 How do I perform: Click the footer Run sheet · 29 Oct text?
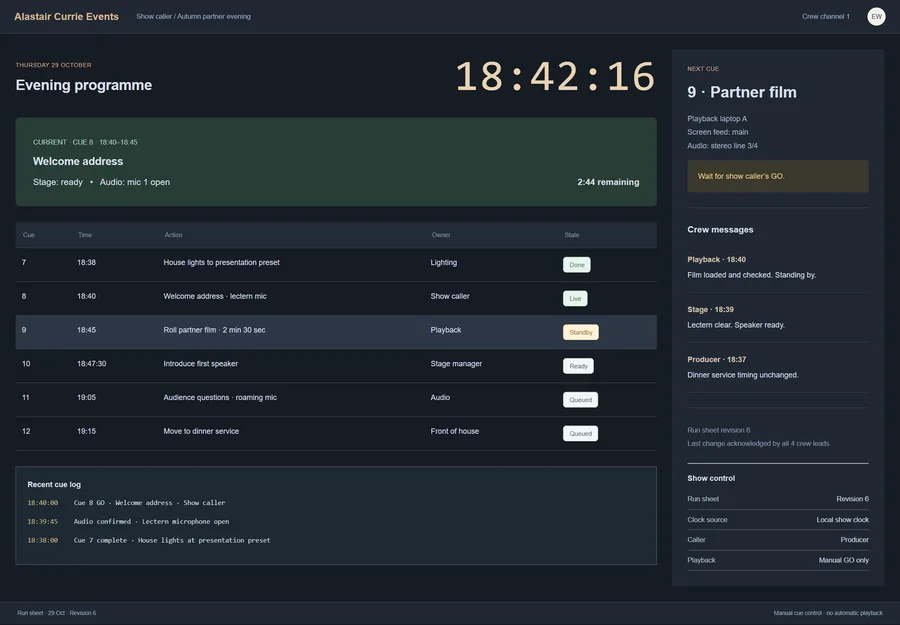tap(57, 613)
